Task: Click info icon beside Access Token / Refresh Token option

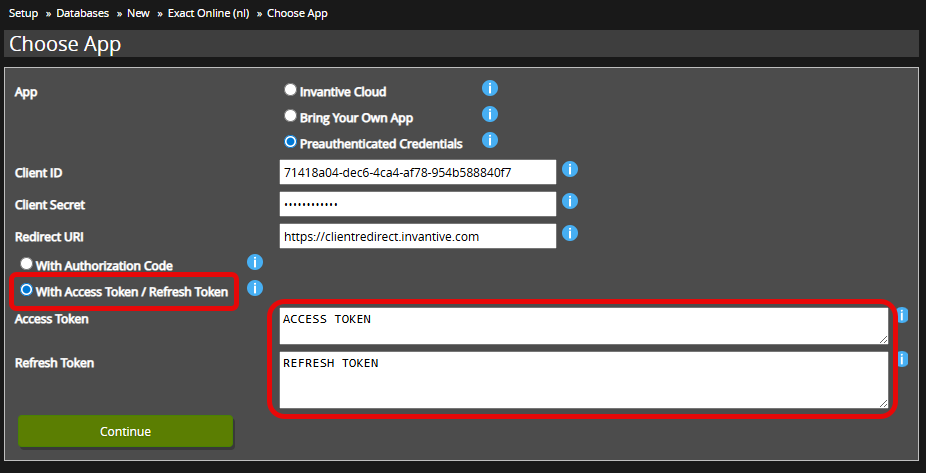Action: click(x=255, y=289)
